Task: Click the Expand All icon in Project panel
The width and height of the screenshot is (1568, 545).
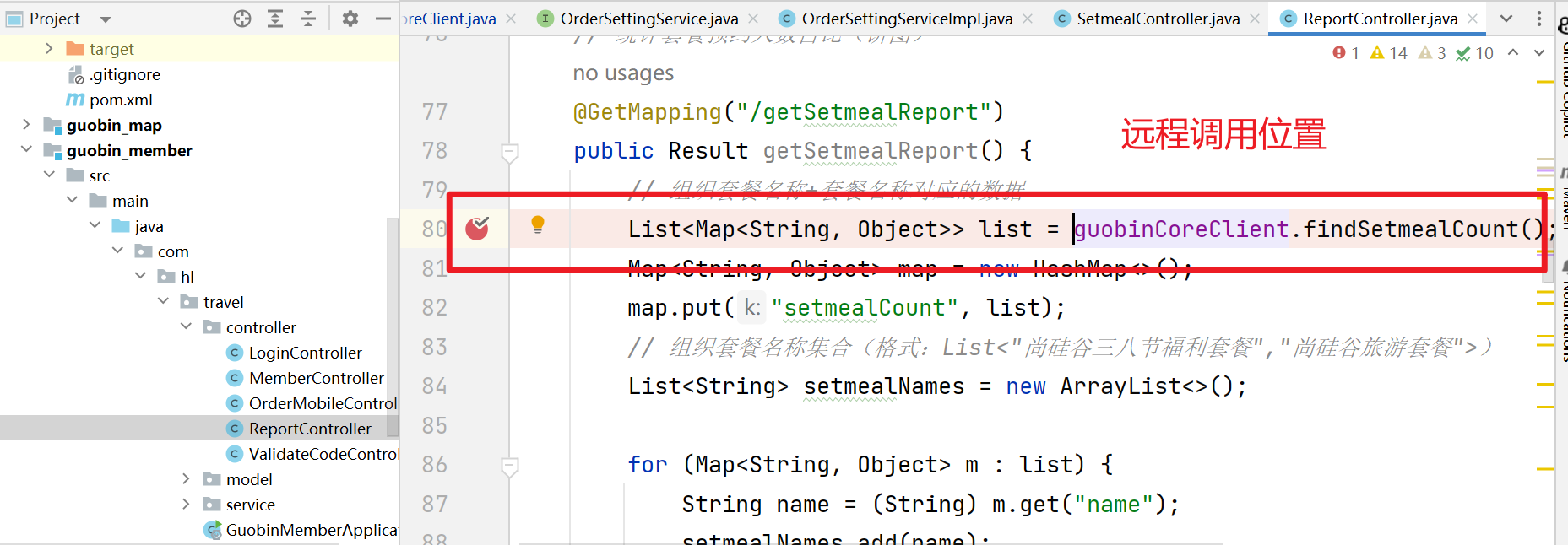Action: (x=275, y=19)
